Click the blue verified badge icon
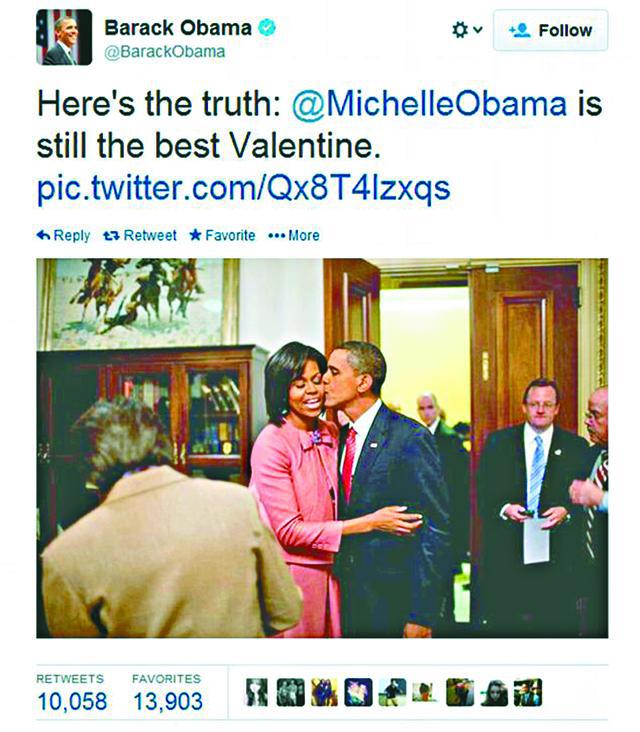The width and height of the screenshot is (640, 732). pyautogui.click(x=267, y=27)
